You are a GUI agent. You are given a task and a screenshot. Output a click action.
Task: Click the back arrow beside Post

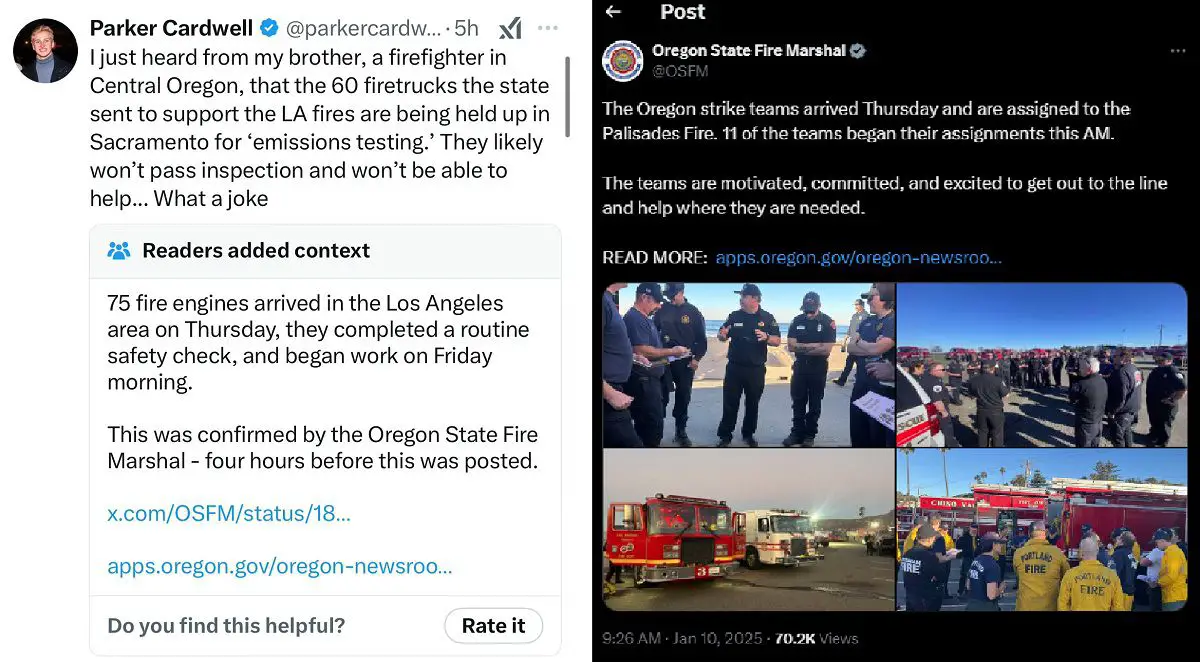pos(614,12)
